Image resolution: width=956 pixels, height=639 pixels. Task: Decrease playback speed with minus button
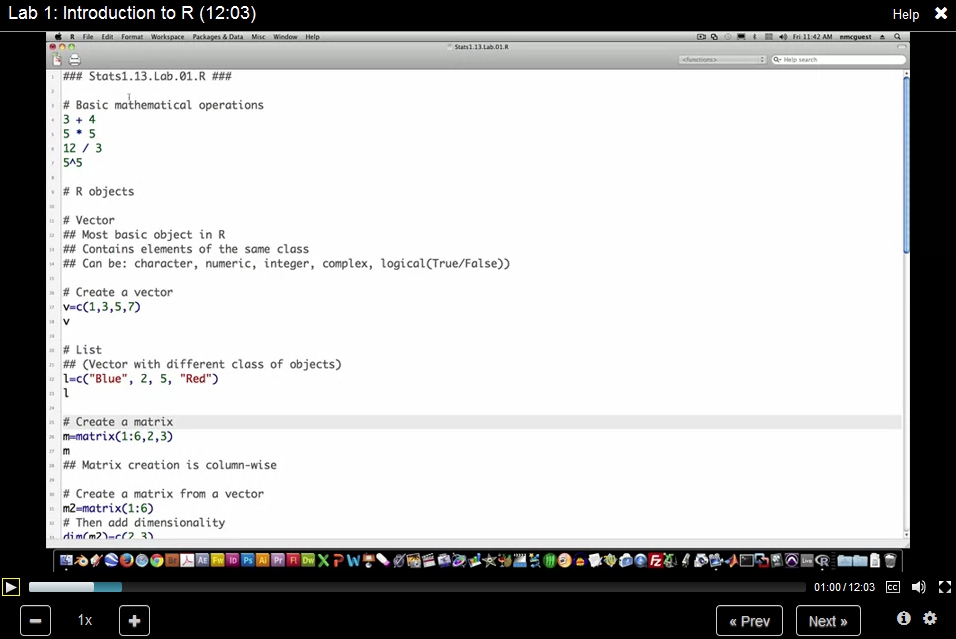coord(35,621)
